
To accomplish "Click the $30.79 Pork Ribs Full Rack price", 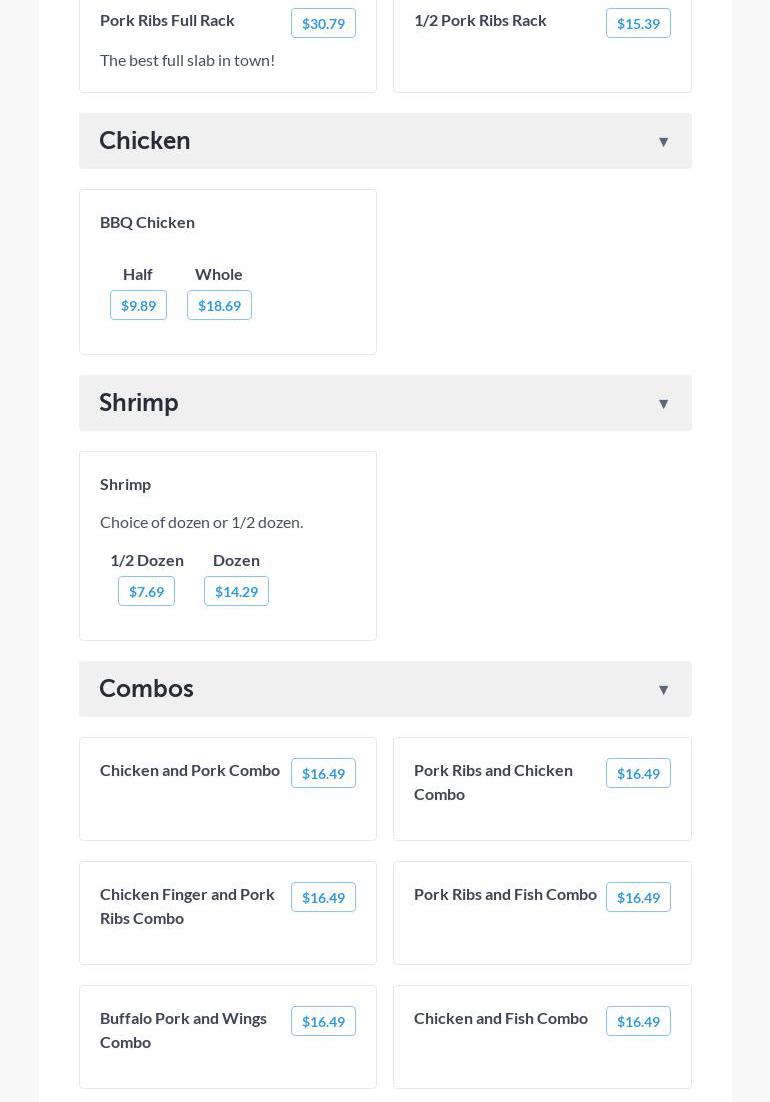I will point(323,23).
